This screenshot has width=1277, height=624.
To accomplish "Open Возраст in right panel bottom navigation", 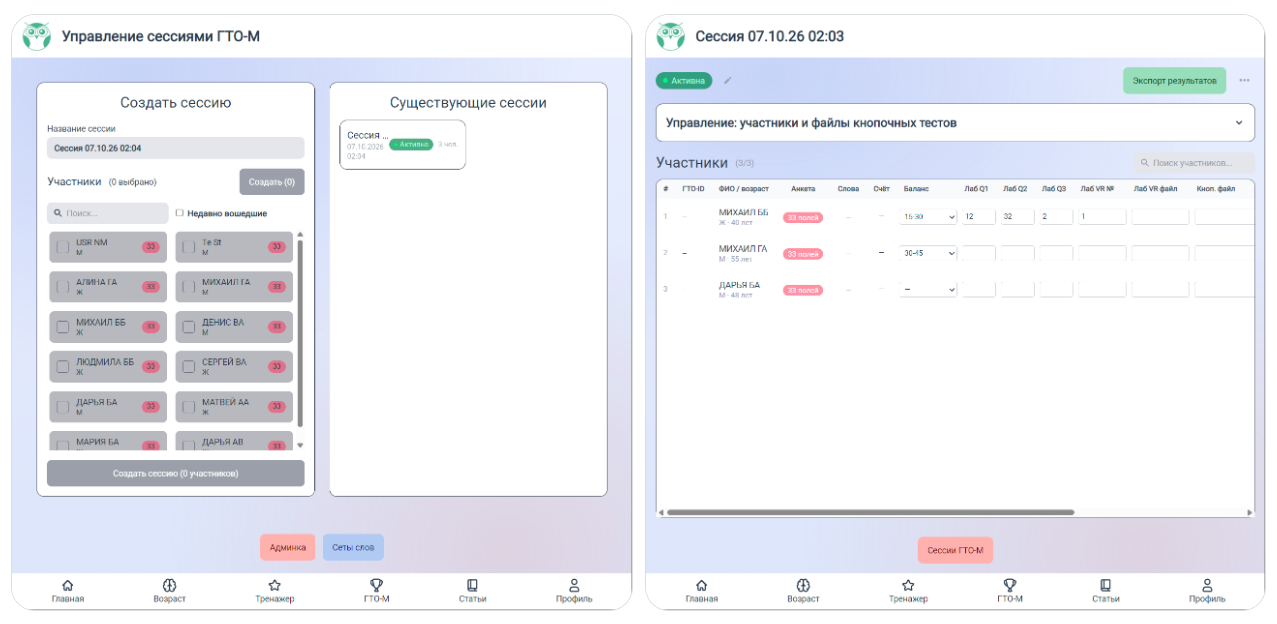I will pos(803,591).
